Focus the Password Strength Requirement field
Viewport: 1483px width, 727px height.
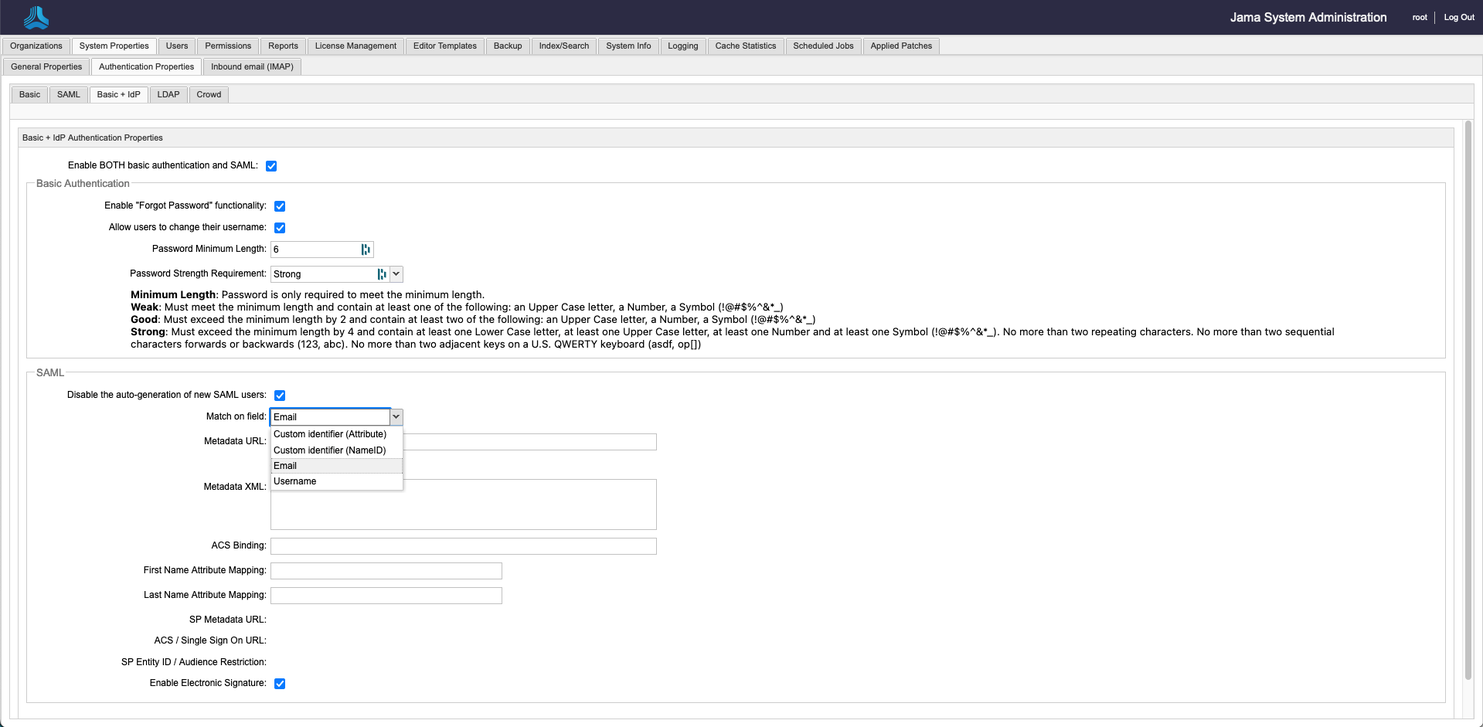click(x=329, y=273)
